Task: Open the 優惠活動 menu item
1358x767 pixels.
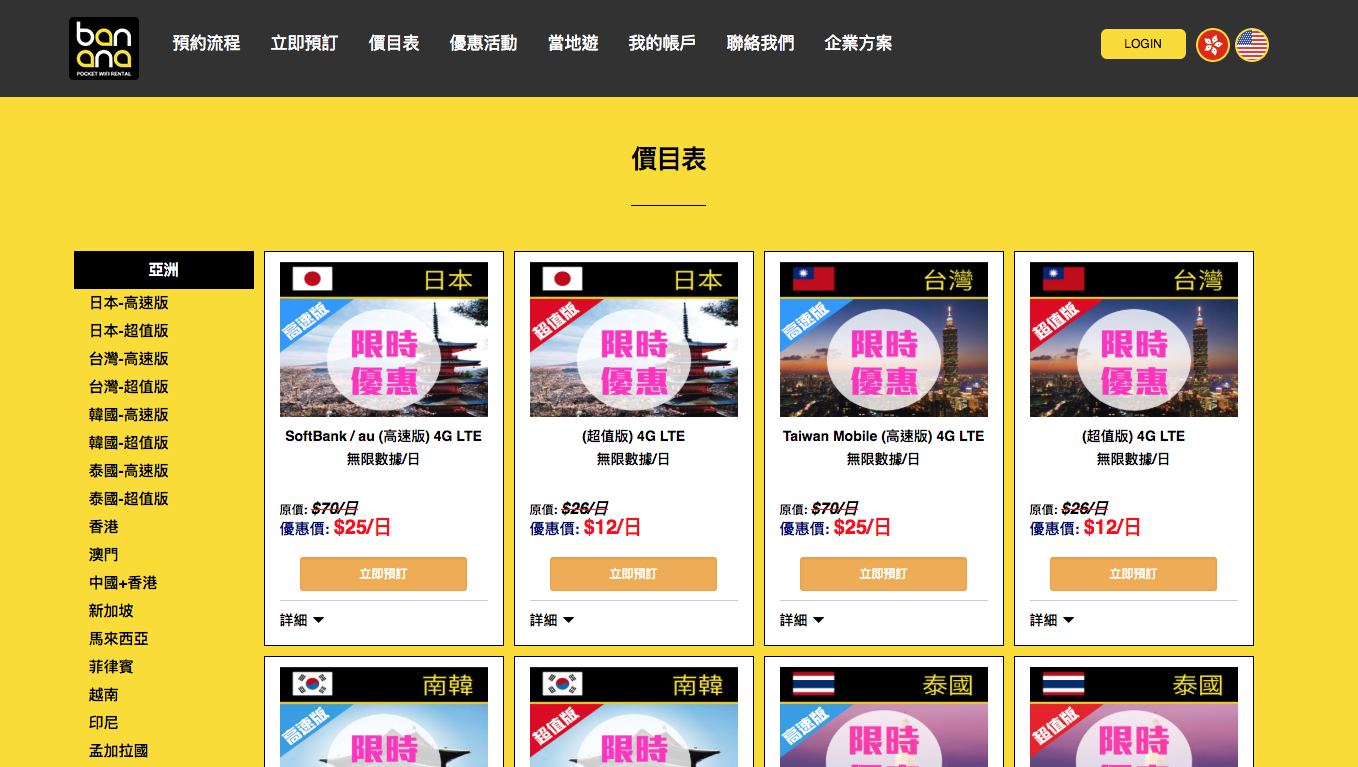Action: coord(483,43)
